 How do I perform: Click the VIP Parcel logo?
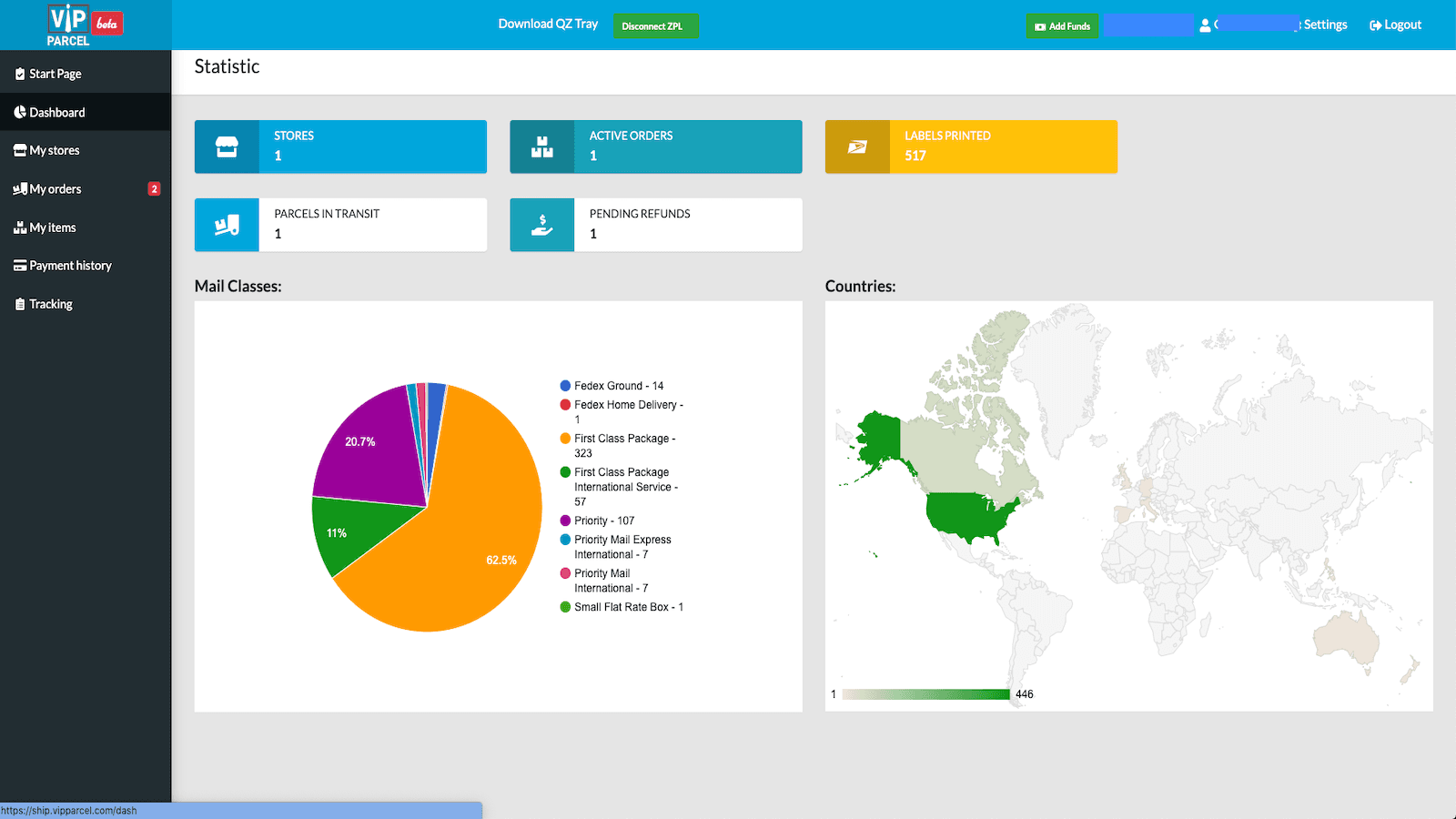tap(84, 25)
